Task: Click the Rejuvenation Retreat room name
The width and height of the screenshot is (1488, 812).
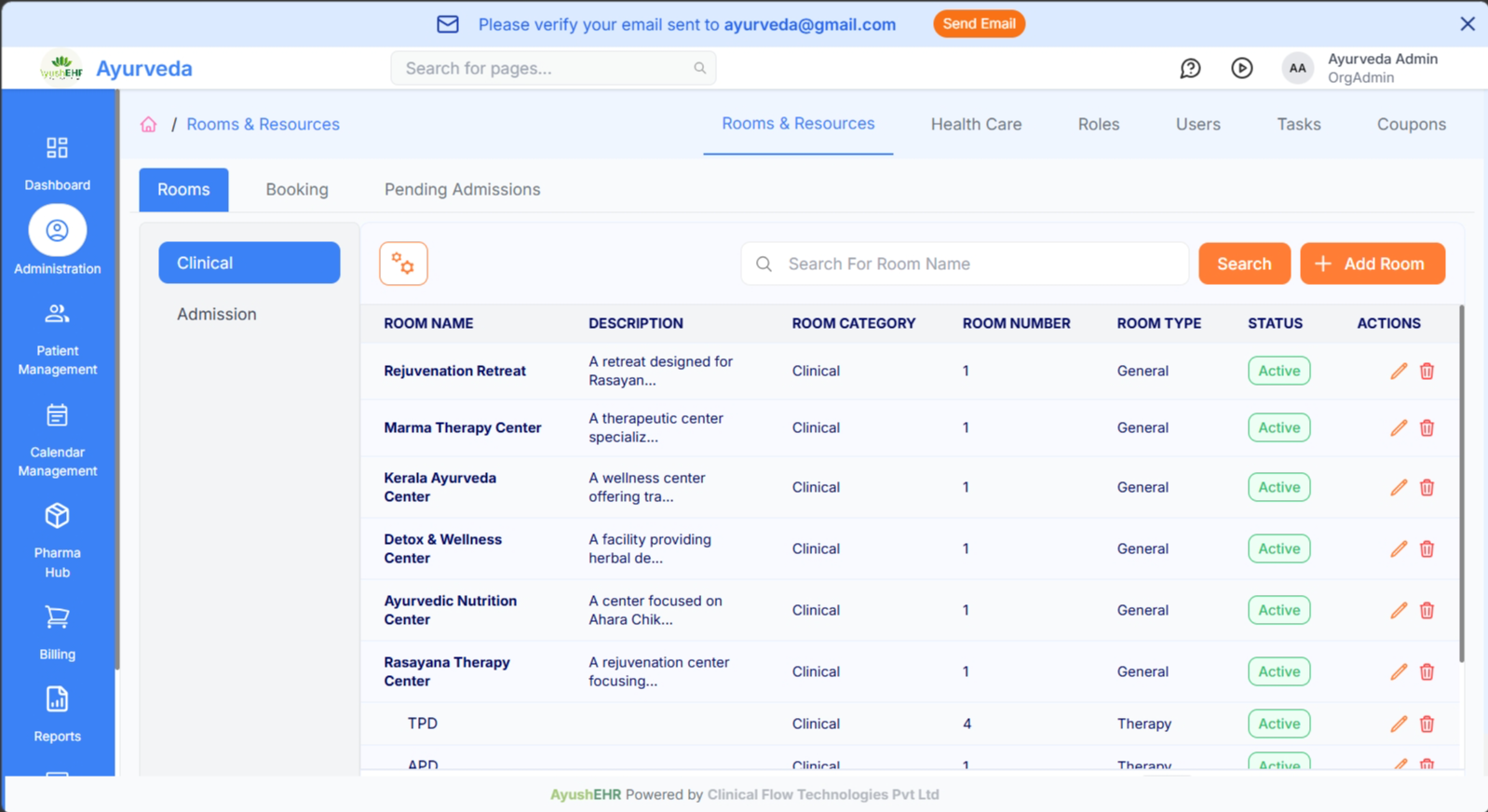Action: tap(454, 371)
